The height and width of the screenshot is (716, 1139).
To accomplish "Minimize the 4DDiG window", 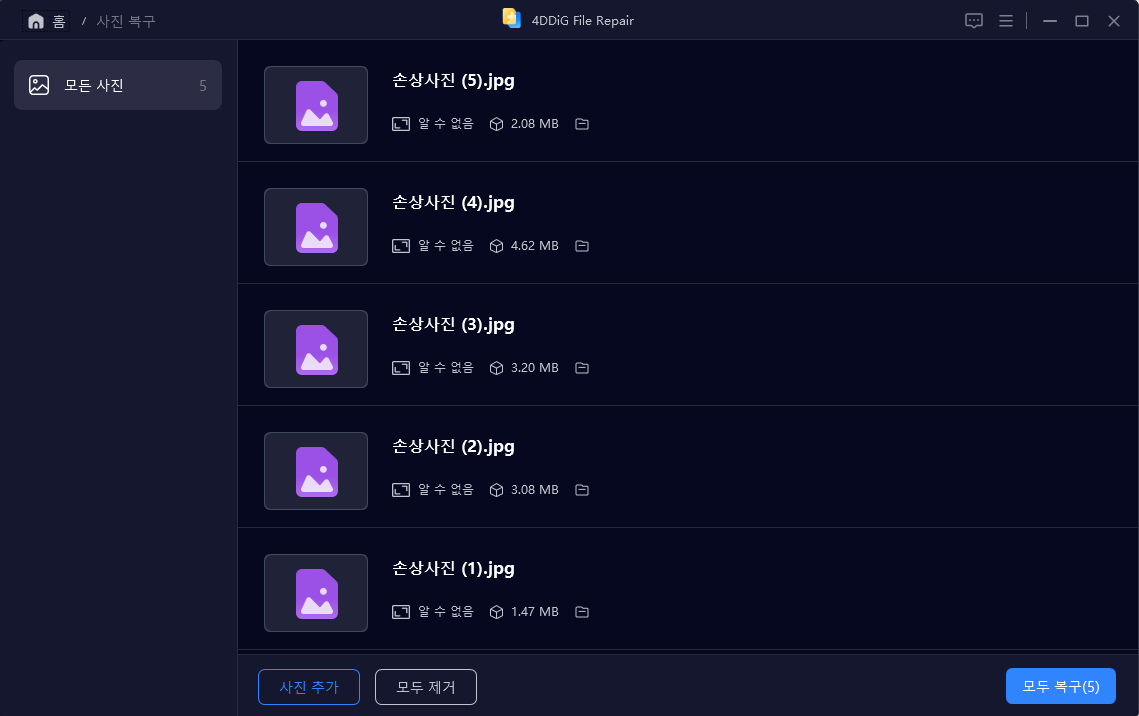I will [1050, 21].
